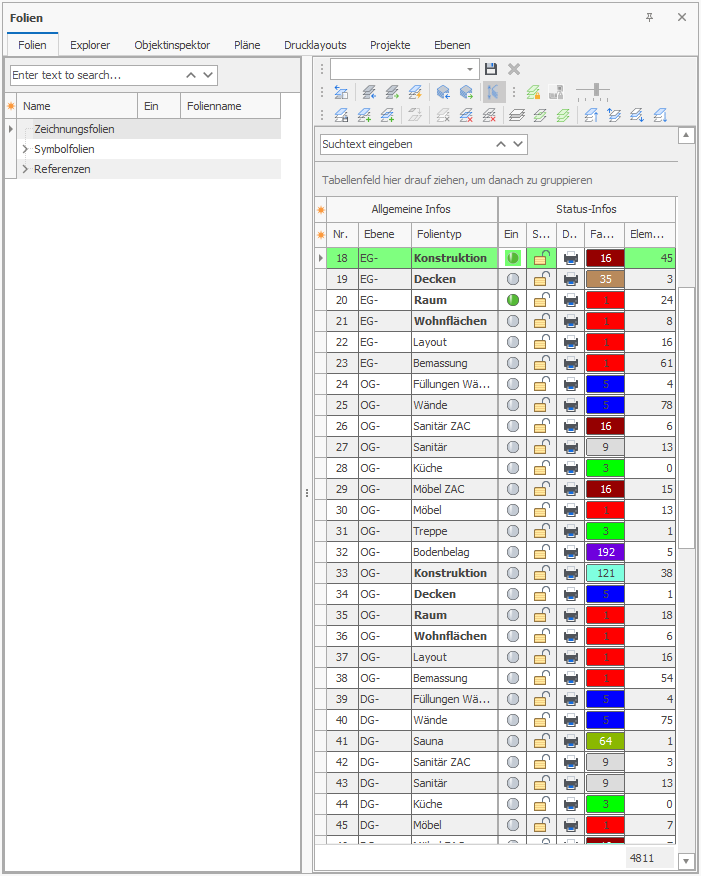
Task: Click the highlighted blue toolbar icon
Action: pyautogui.click(x=492, y=92)
